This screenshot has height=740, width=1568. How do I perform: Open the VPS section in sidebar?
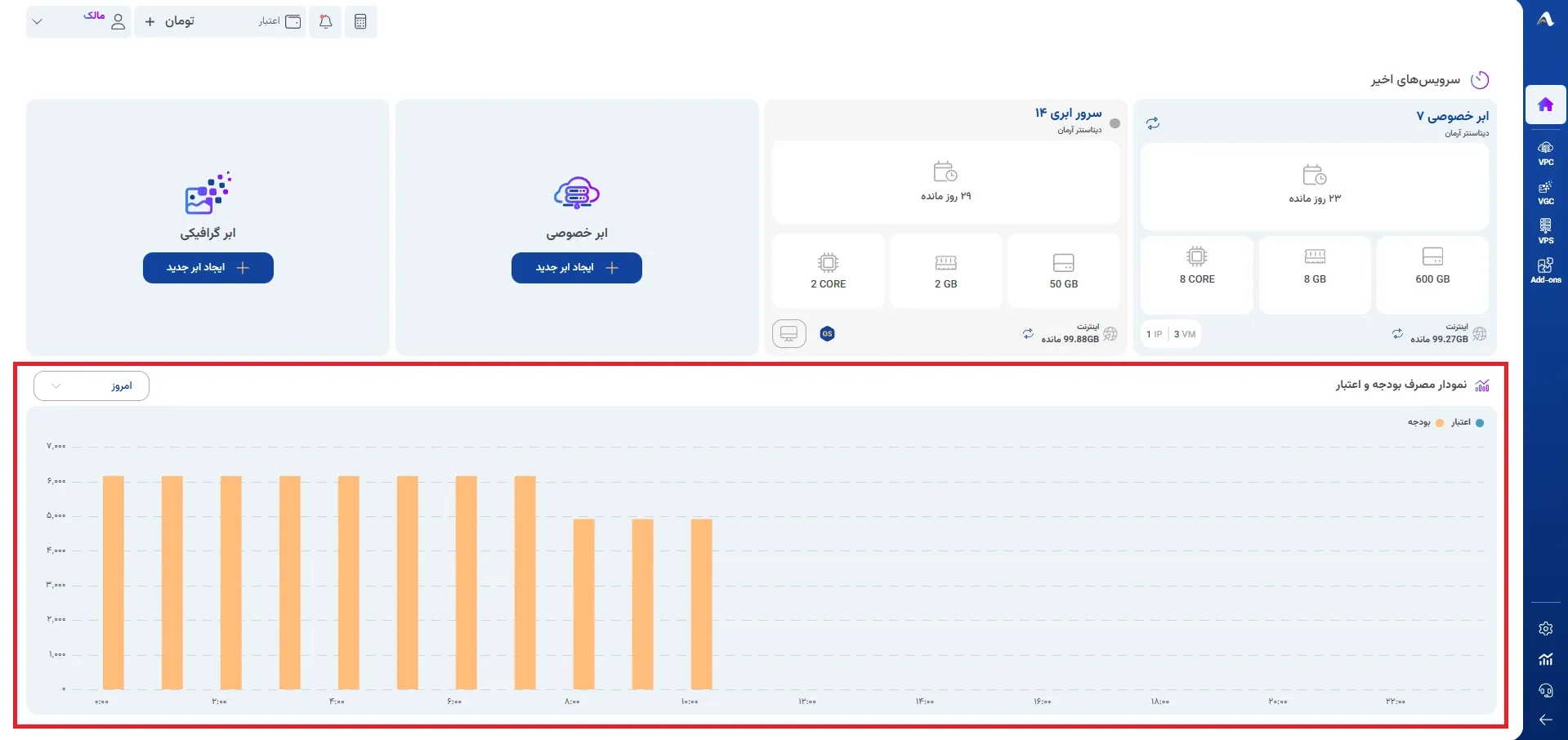click(x=1545, y=231)
